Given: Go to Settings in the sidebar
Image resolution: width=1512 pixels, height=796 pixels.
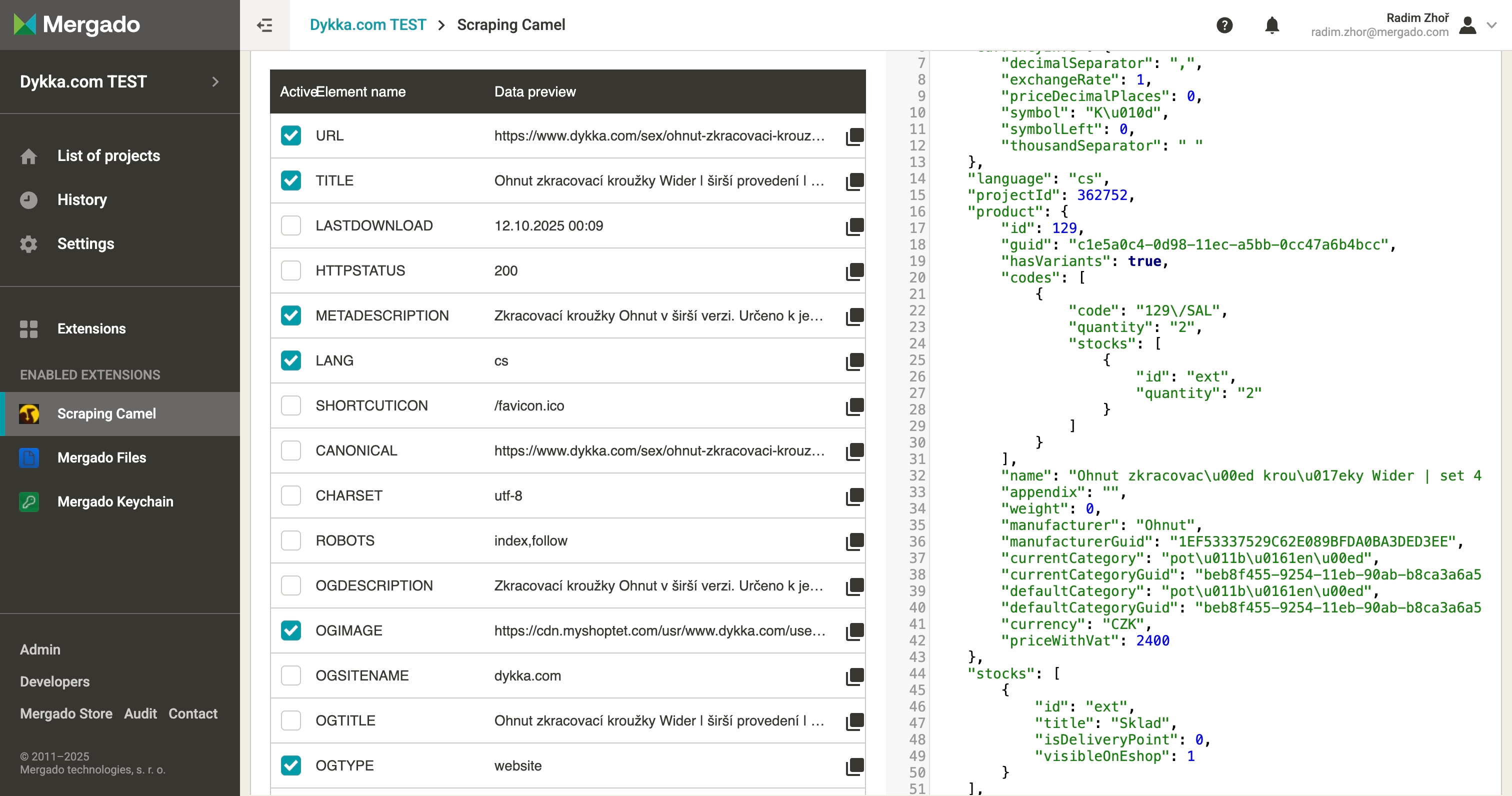Looking at the screenshot, I should tap(85, 243).
